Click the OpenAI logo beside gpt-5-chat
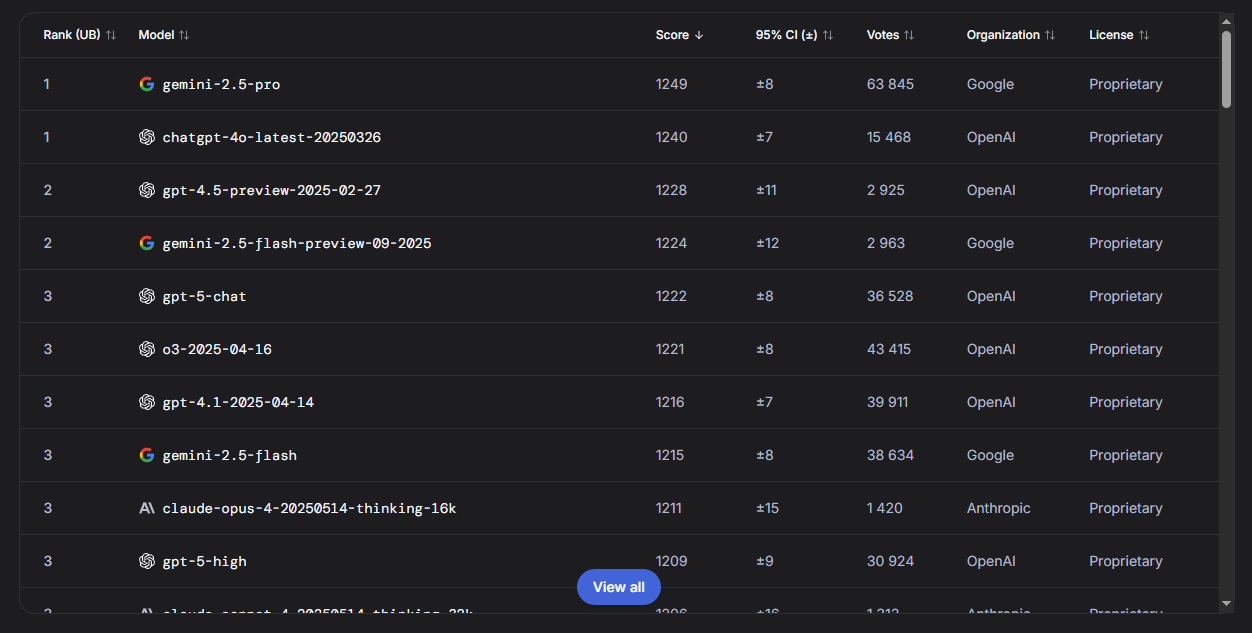The width and height of the screenshot is (1252, 633). coord(147,296)
